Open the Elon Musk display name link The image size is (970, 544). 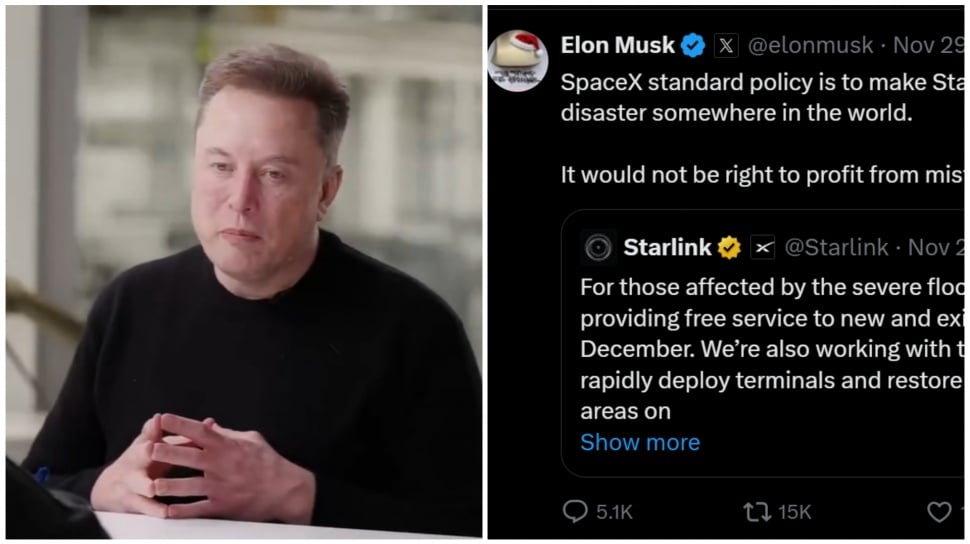click(617, 45)
